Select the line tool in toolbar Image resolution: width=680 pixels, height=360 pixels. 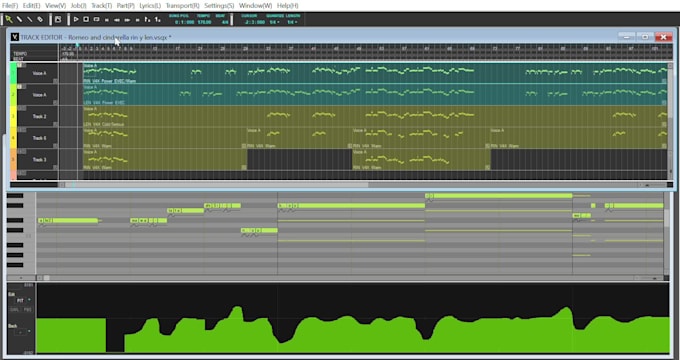point(30,19)
